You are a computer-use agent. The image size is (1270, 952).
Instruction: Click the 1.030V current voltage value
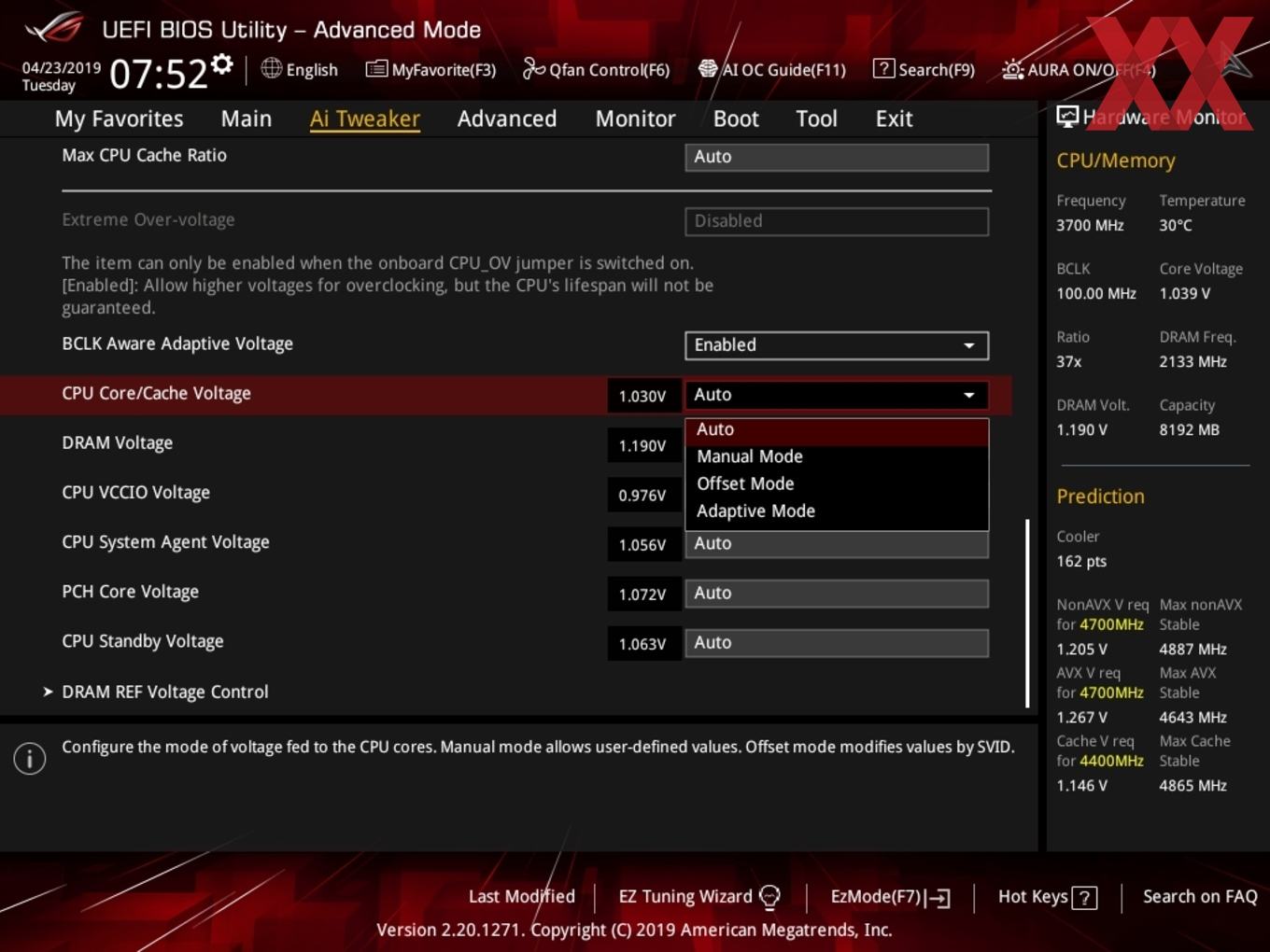click(642, 396)
